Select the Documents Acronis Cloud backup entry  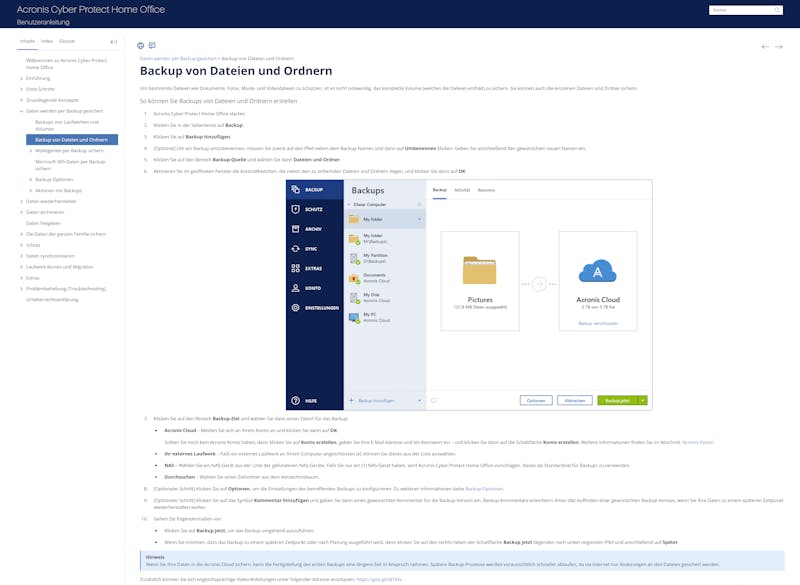[x=385, y=278]
